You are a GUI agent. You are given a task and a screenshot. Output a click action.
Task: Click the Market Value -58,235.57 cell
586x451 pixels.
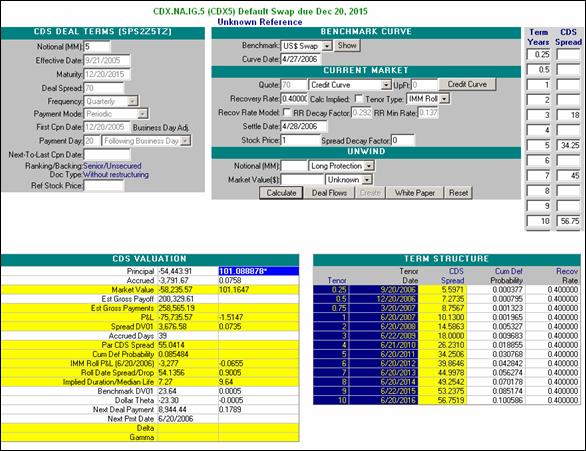[x=188, y=290]
